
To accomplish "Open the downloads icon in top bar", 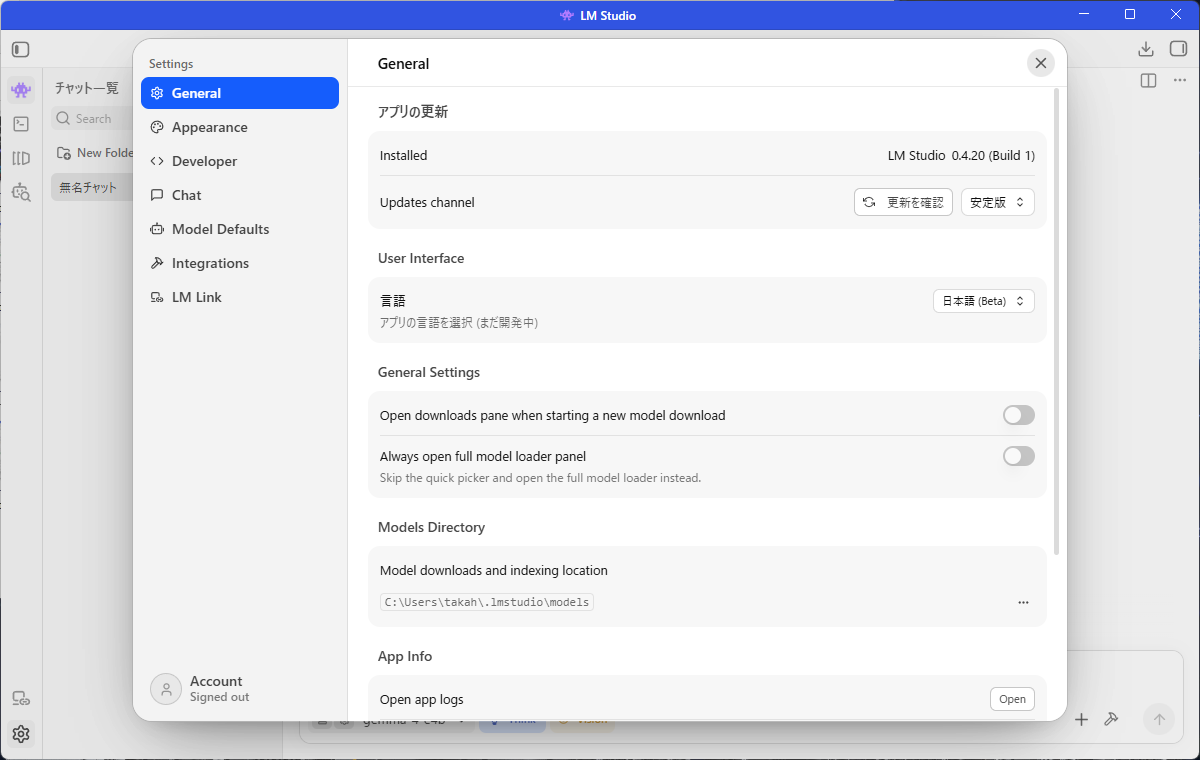I will (x=1146, y=49).
